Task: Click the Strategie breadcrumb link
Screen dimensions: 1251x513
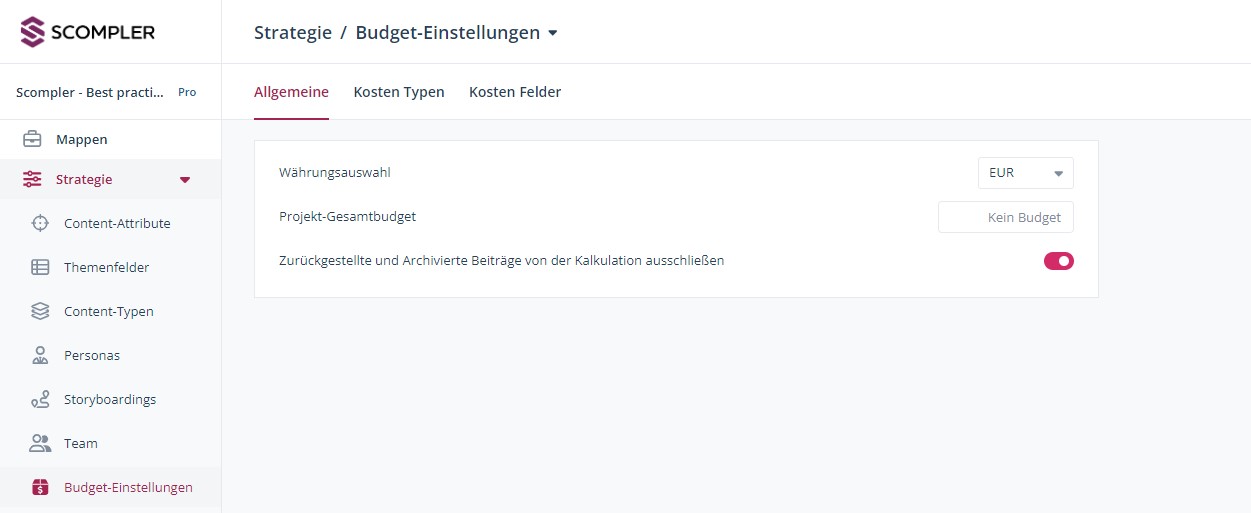Action: tap(292, 32)
